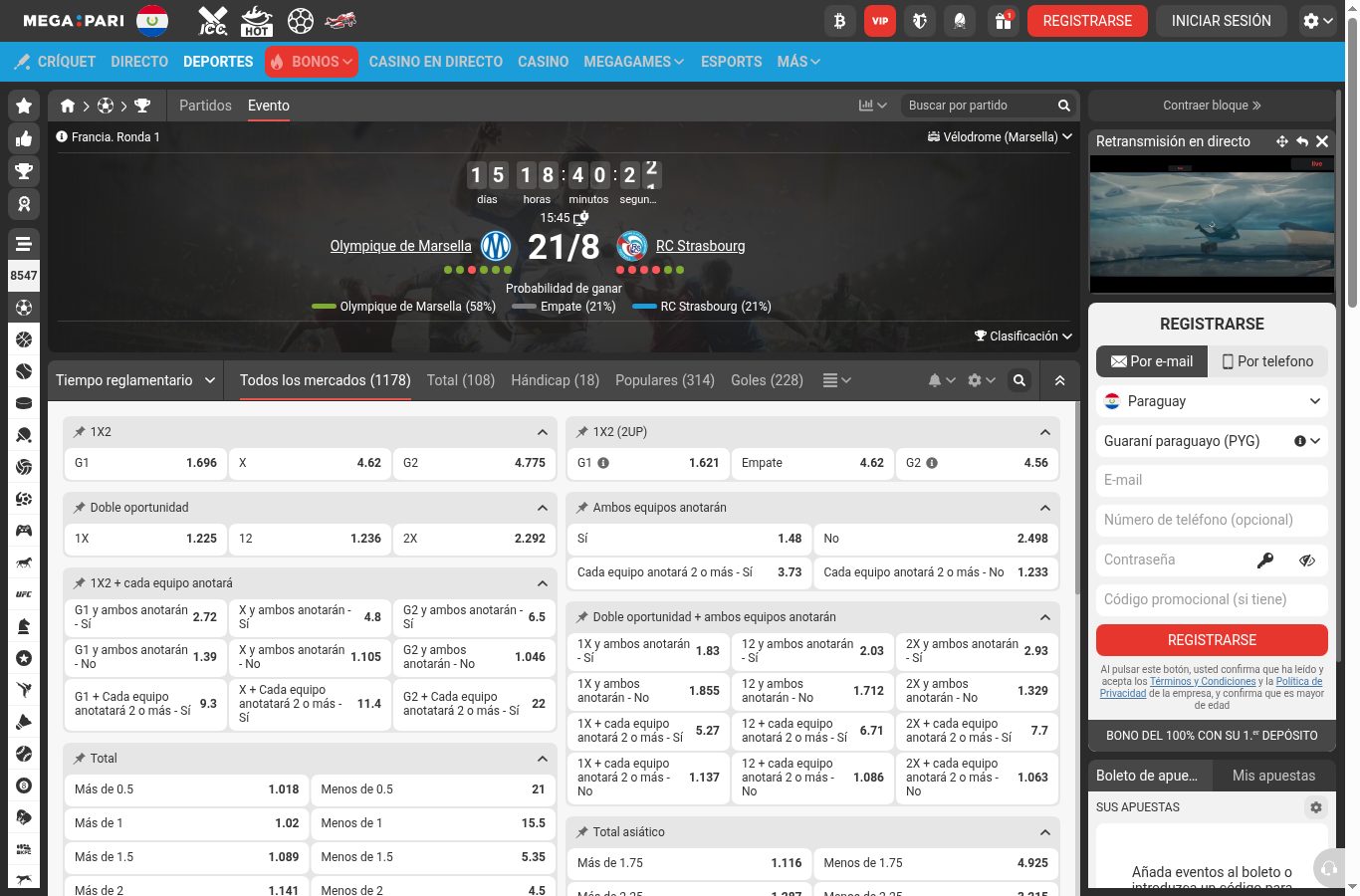This screenshot has height=896, width=1360.
Task: Switch registration to Por telefono
Action: 1267,361
